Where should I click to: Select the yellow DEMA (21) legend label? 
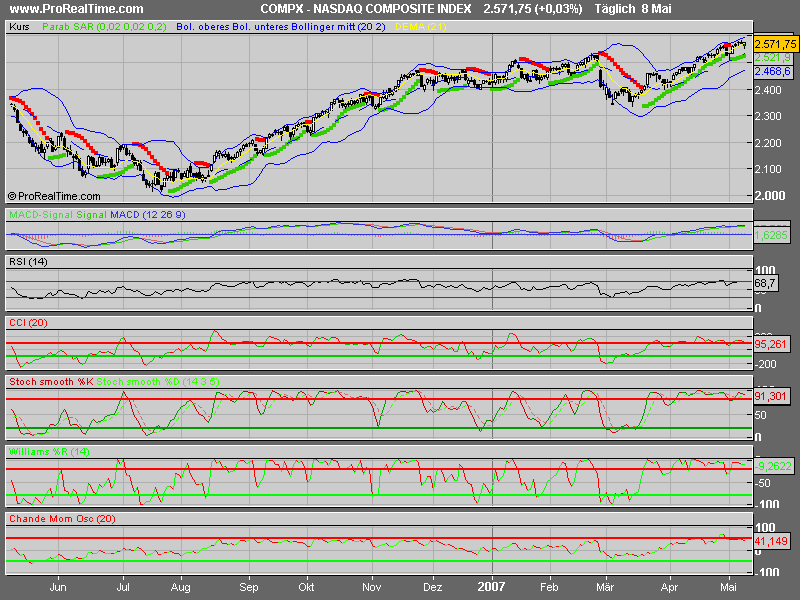coord(421,27)
